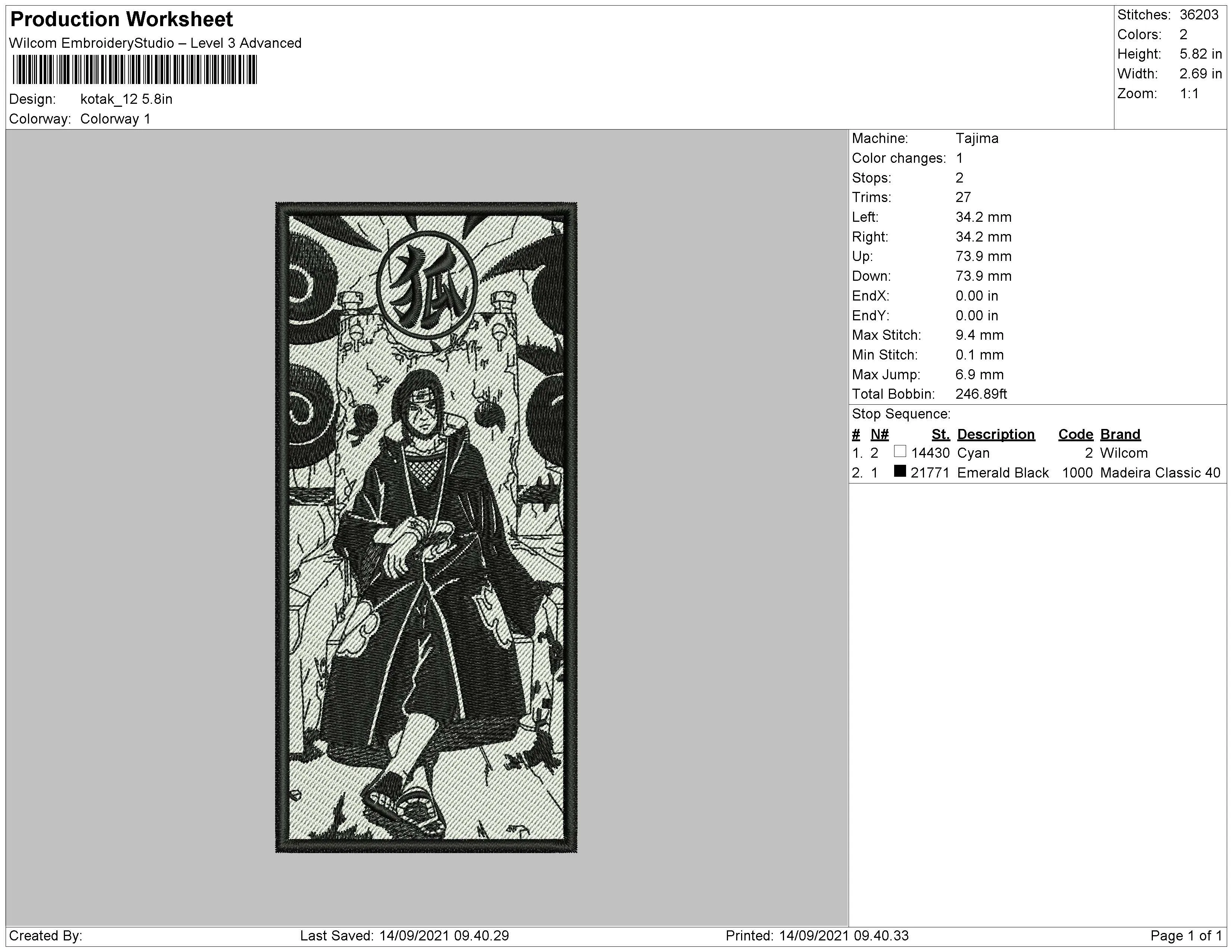Click the Down value 73.9 mm
The width and height of the screenshot is (1232, 952).
983,276
